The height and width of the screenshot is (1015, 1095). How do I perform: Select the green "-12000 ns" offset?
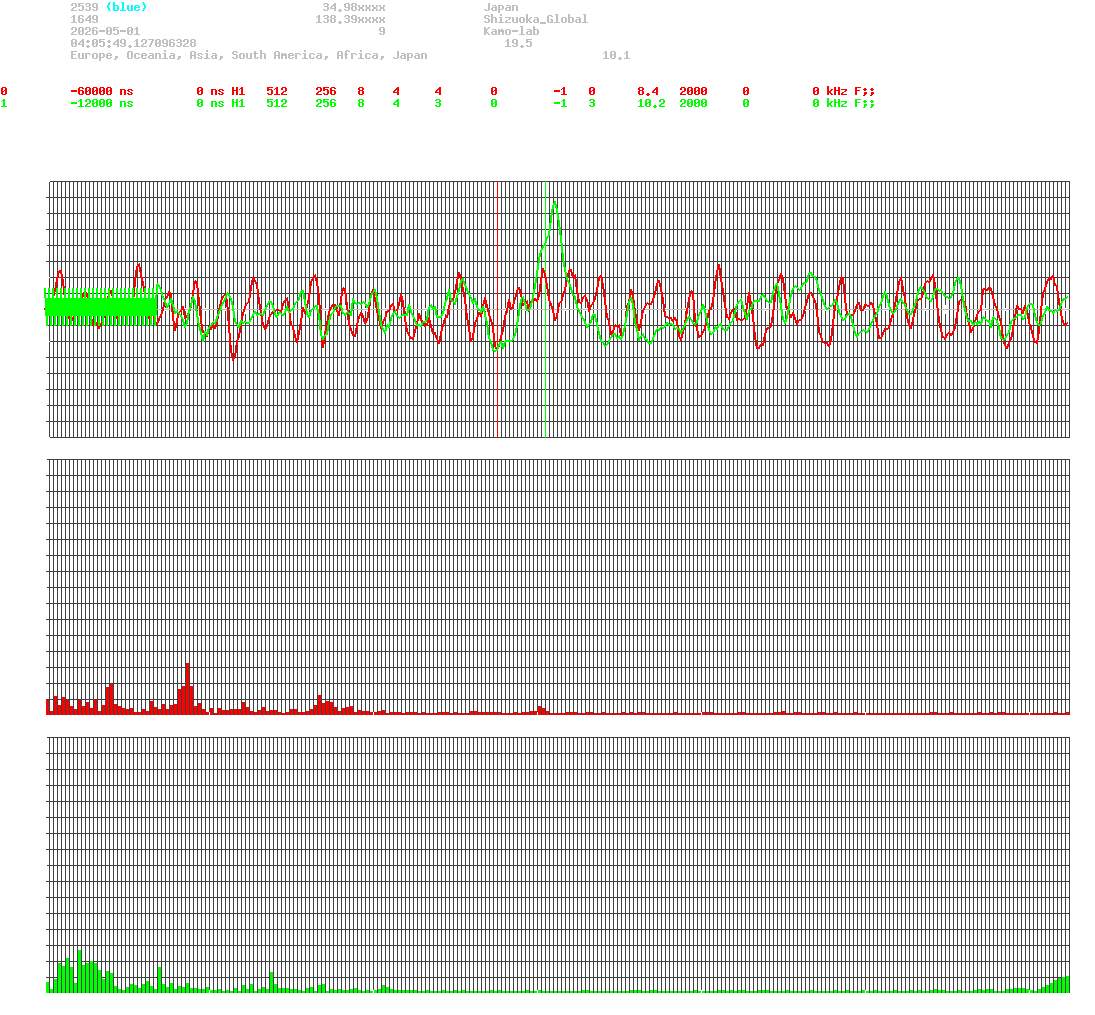click(102, 103)
